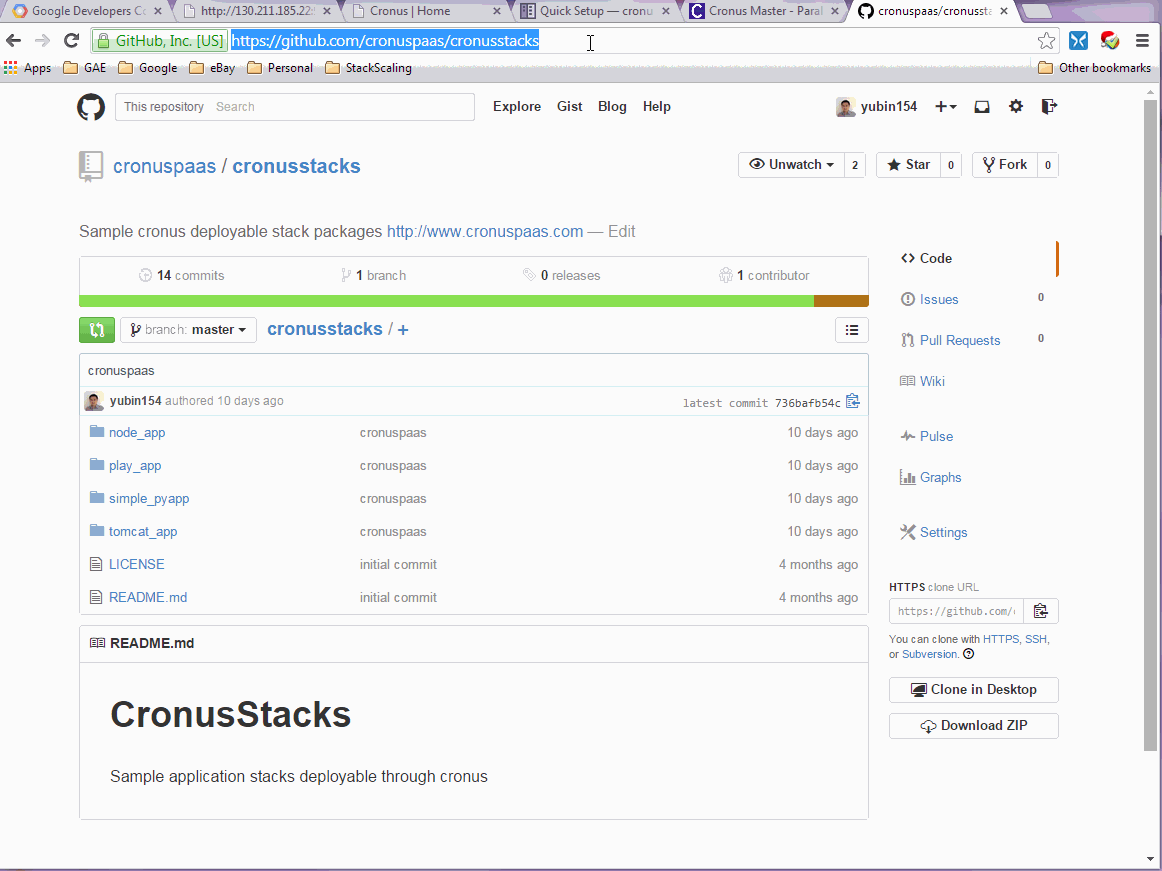Viewport: 1162px width, 871px height.
Task: Click the green compare branches button
Action: click(x=97, y=330)
